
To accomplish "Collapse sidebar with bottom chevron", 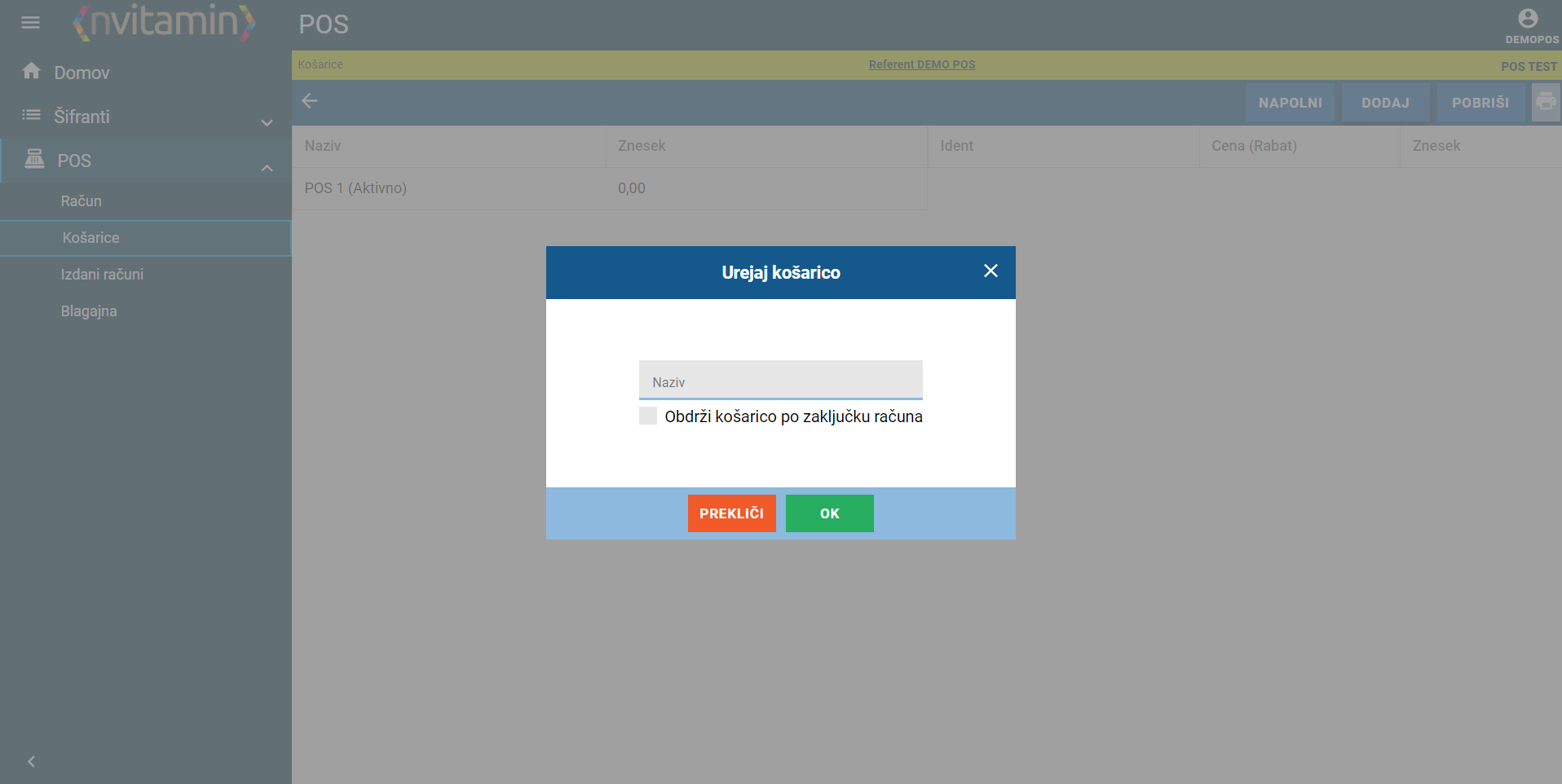I will 31,761.
